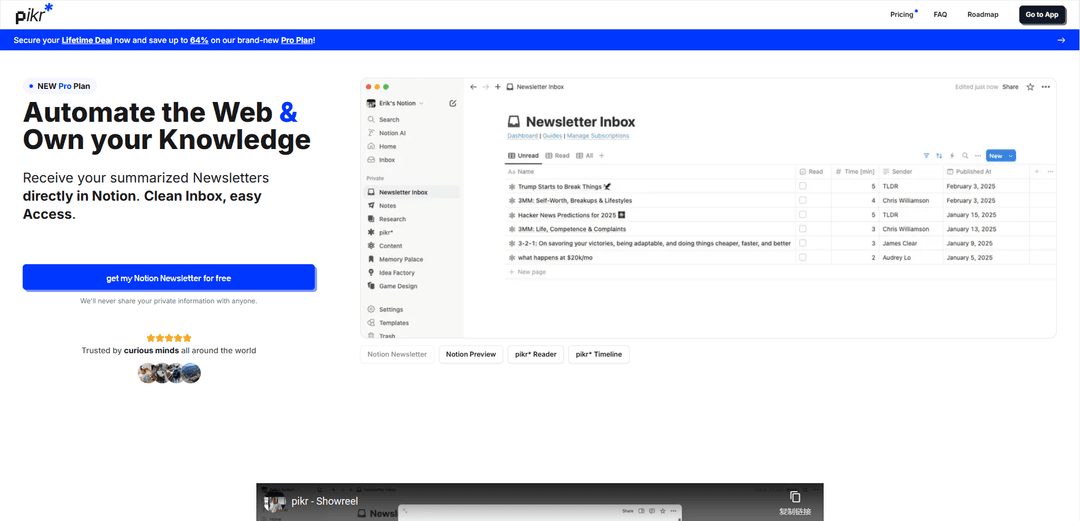Open Memory Palace page in the sidebar
Screen dimensions: 1080x521
point(400,259)
